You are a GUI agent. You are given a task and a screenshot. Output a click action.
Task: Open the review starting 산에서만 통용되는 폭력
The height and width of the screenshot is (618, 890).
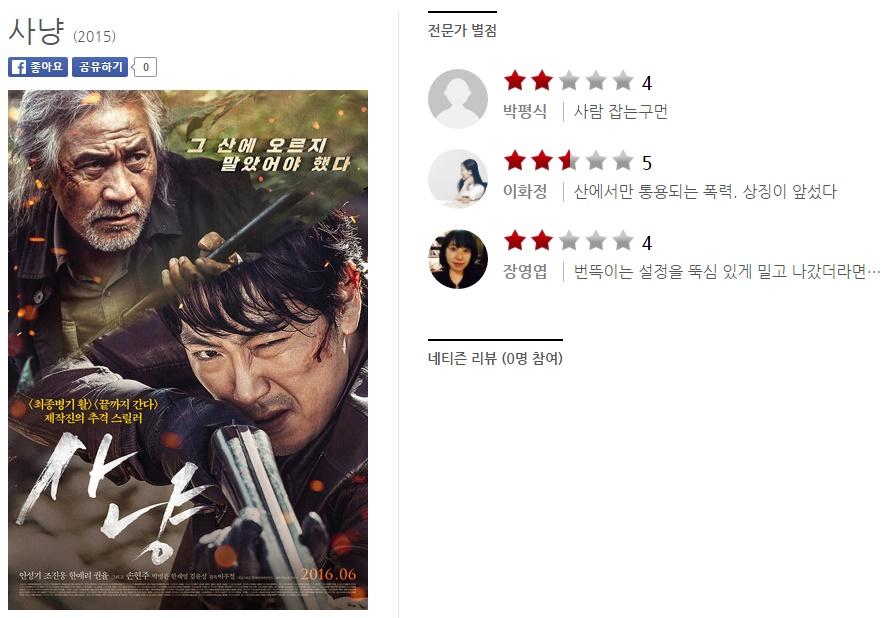(x=705, y=191)
